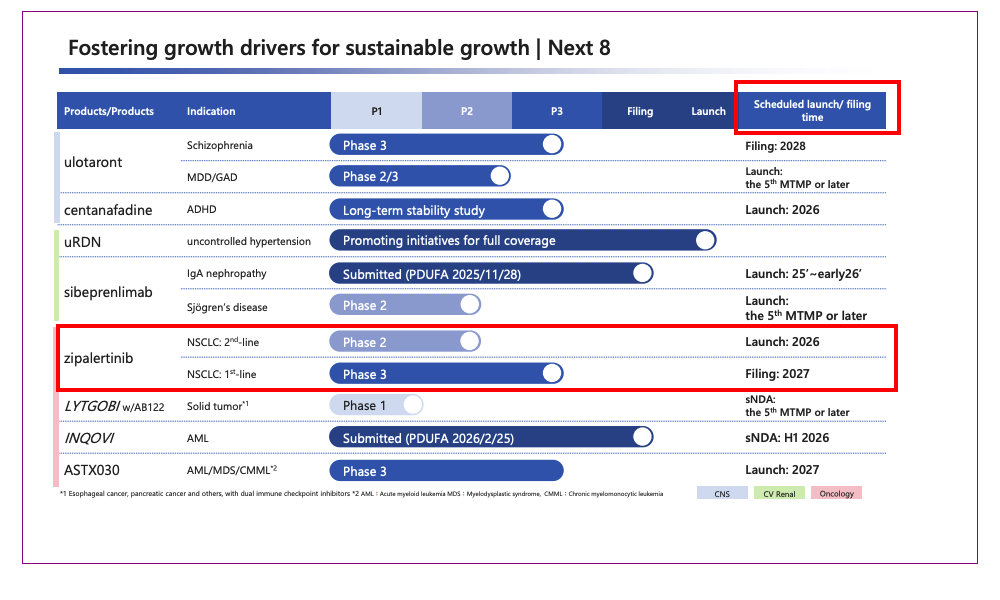The height and width of the screenshot is (600, 1000).
Task: Click the Long-term stability study bar
Action: tap(445, 210)
